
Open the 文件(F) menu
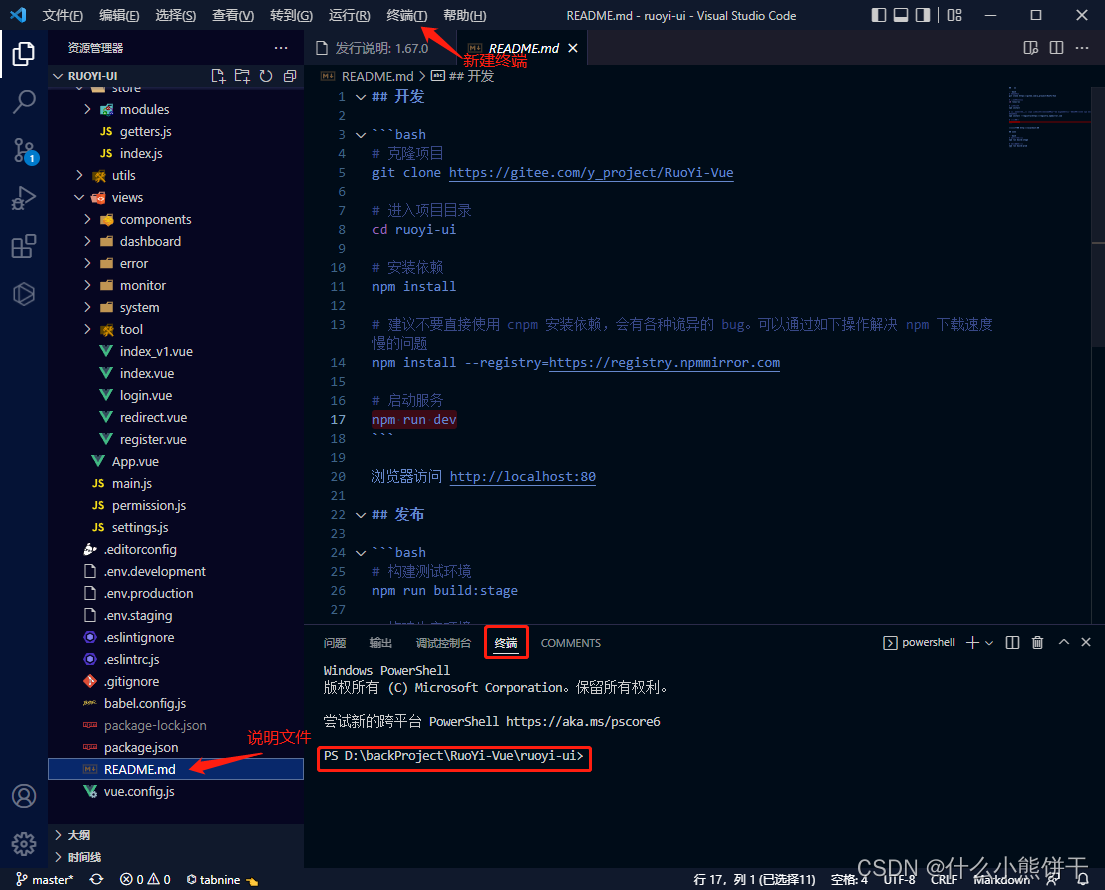point(63,16)
